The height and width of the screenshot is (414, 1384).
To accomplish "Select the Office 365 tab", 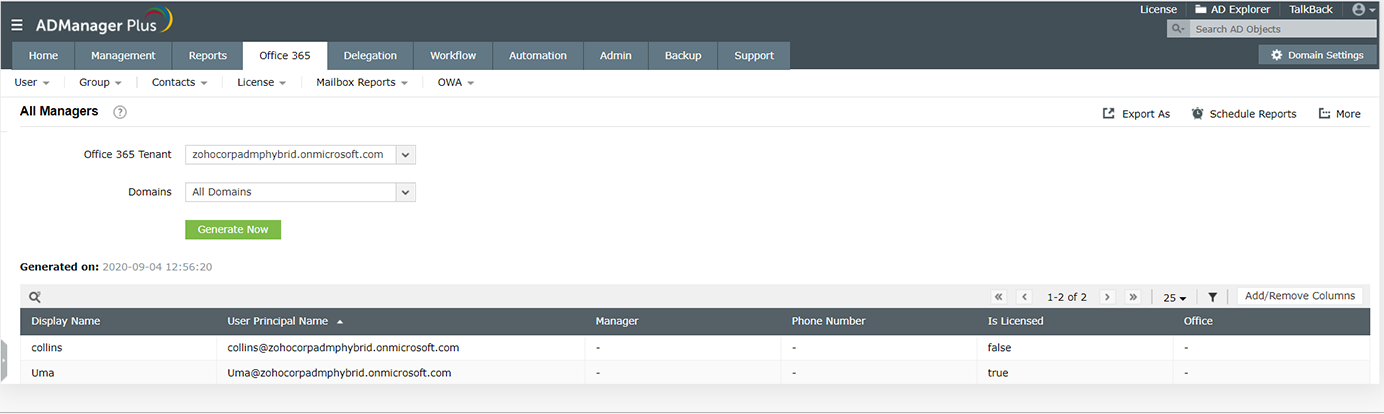I will (x=285, y=56).
